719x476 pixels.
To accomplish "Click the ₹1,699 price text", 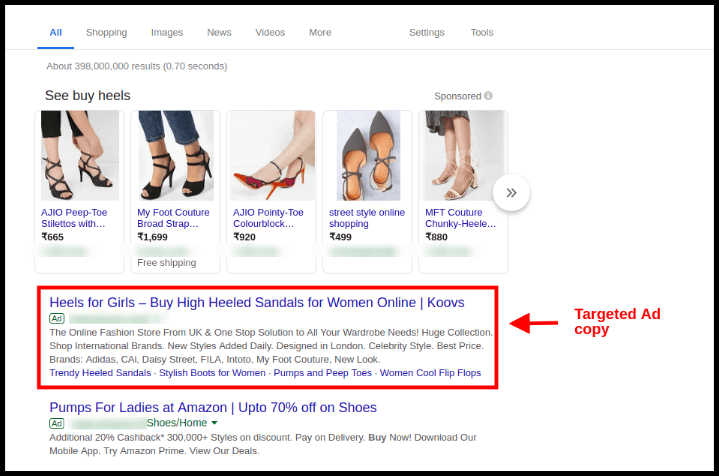I will tap(153, 237).
